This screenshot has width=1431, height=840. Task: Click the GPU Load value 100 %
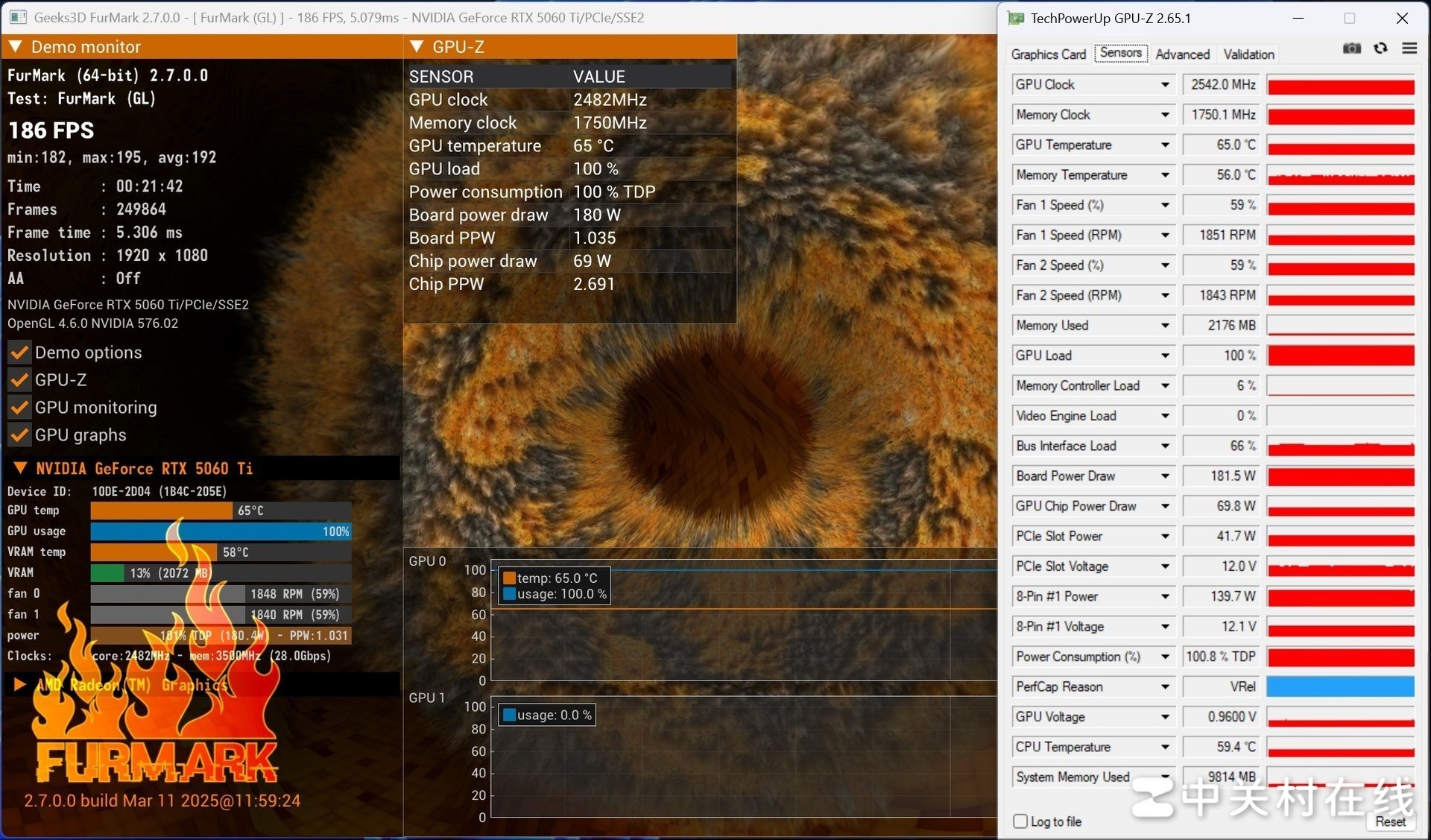click(1221, 356)
